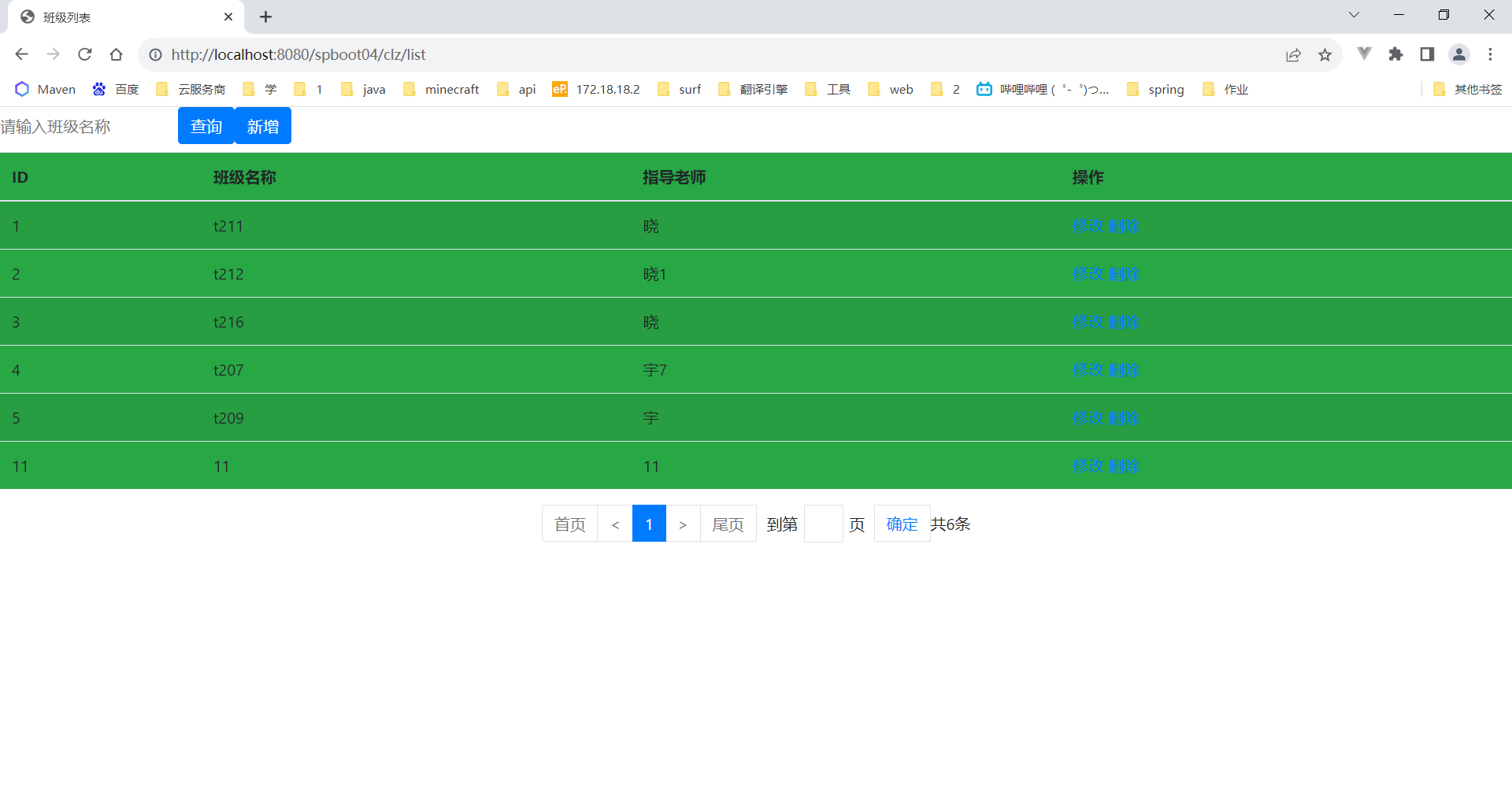Click 删除 for class t209
The height and width of the screenshot is (811, 1512).
coord(1124,418)
